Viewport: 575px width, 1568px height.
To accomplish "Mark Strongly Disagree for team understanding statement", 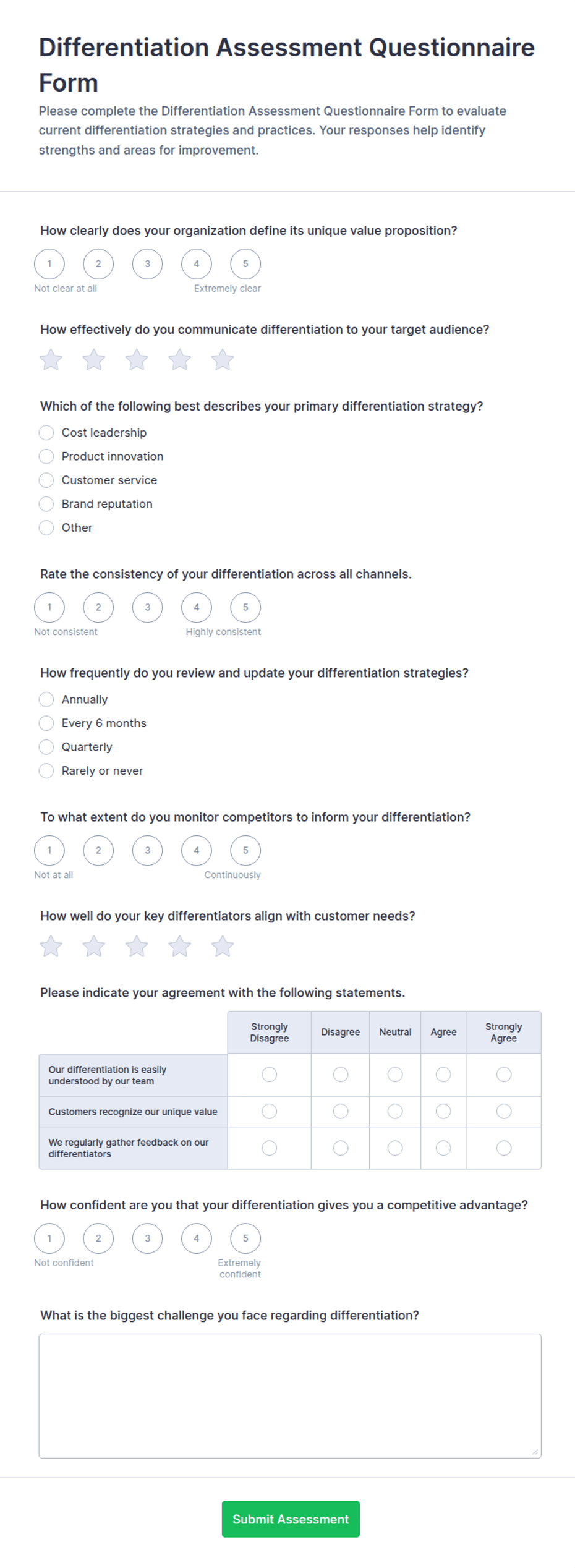I will (x=270, y=1075).
